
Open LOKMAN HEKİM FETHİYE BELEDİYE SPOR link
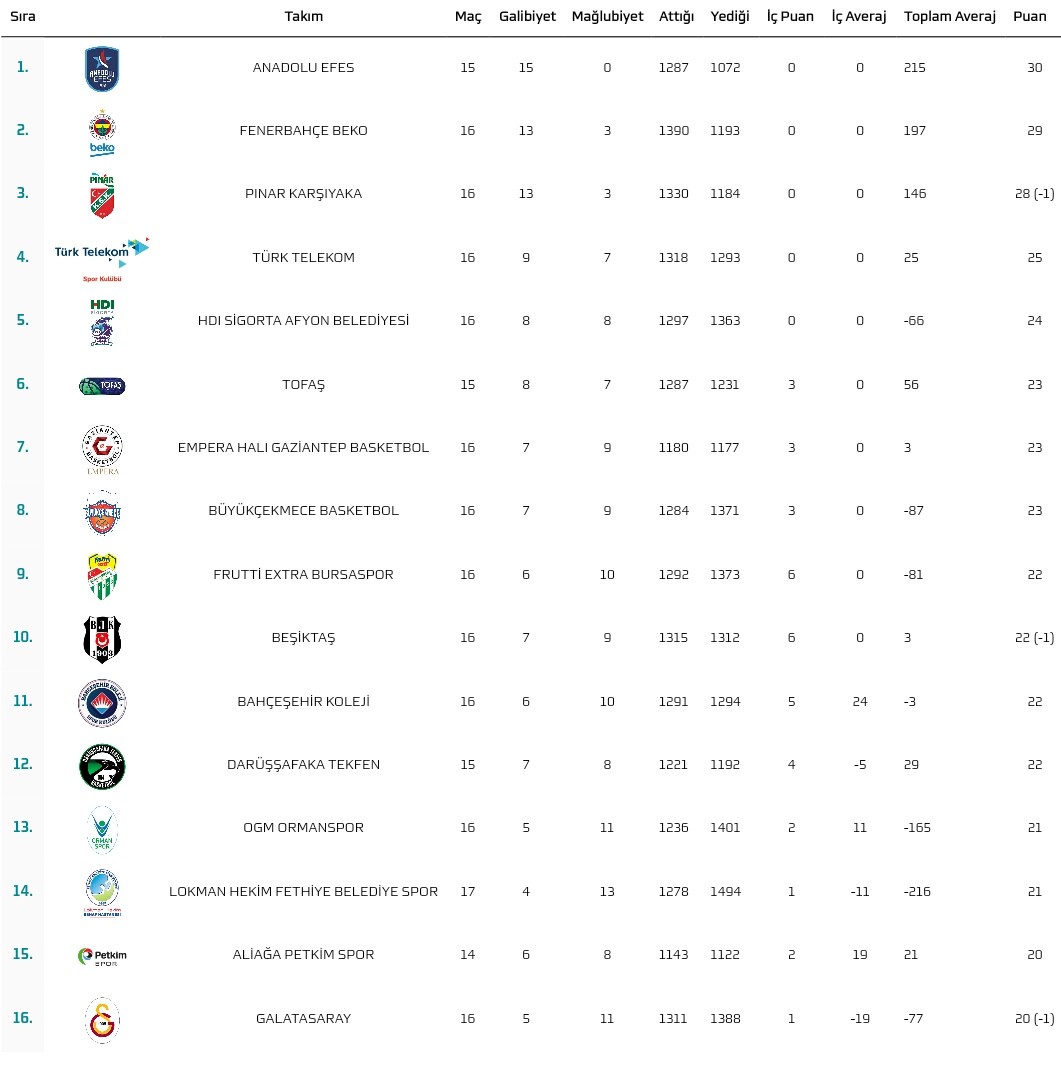point(304,891)
